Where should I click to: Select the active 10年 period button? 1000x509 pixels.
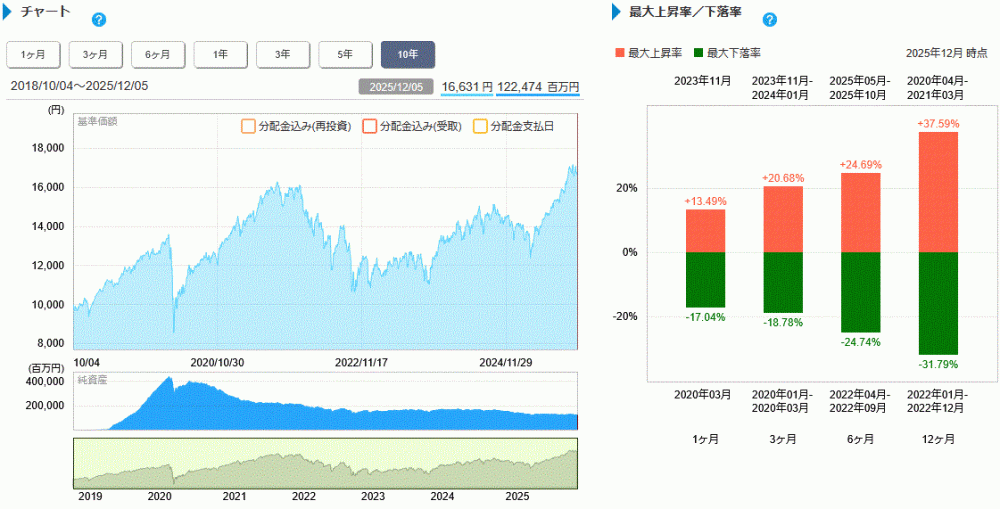[407, 54]
